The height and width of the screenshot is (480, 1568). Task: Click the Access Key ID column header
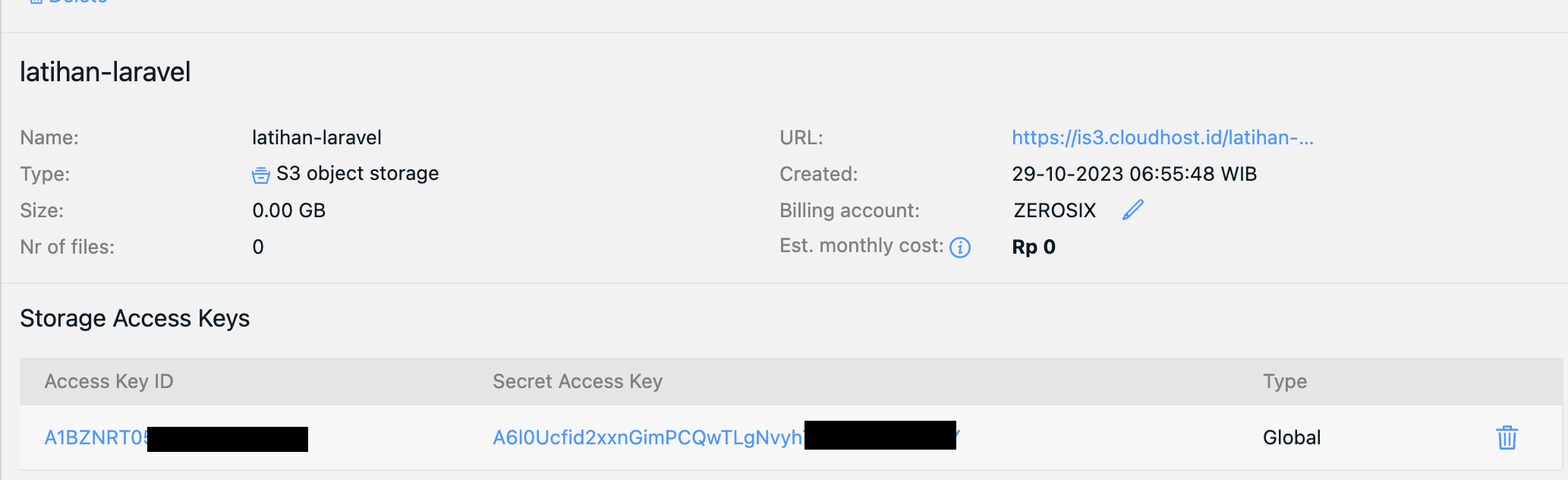click(x=109, y=381)
